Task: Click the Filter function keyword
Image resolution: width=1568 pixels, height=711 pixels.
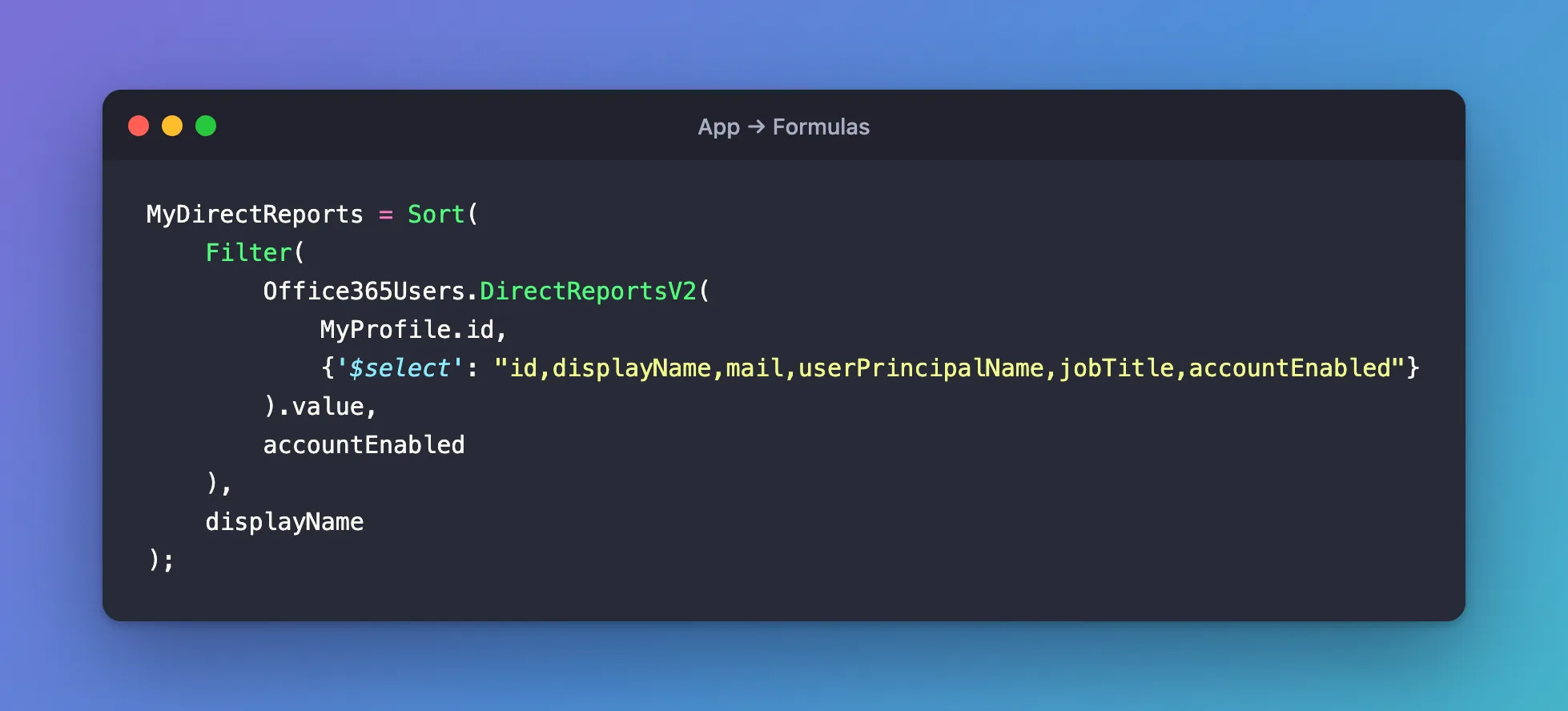Action: click(248, 252)
